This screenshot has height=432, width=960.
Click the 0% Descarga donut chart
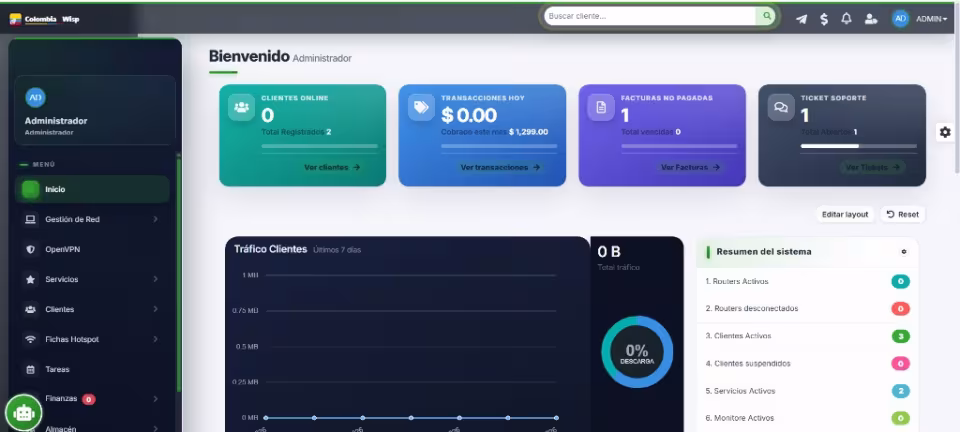pos(637,352)
